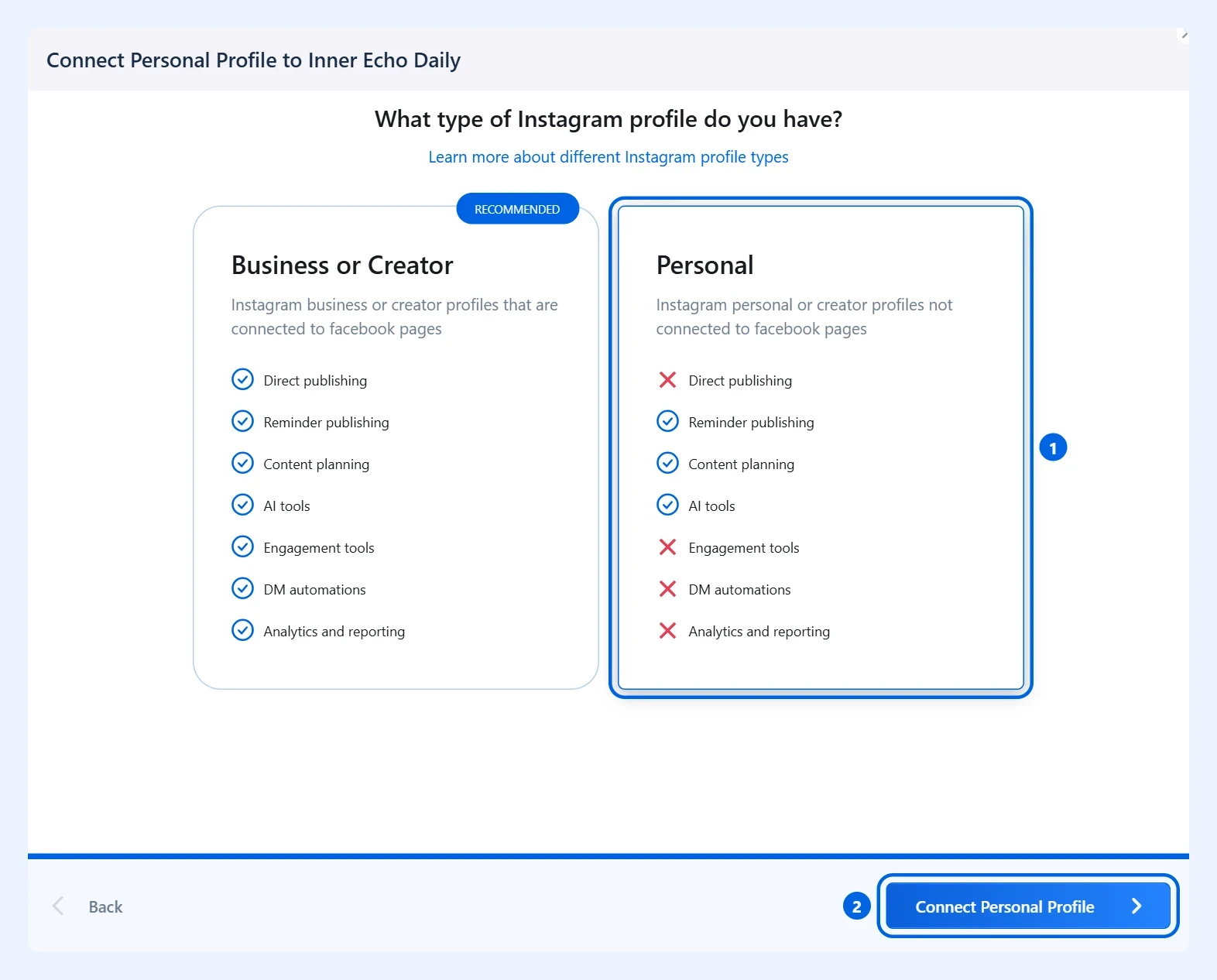The image size is (1217, 980).
Task: Click checkmark icon beside Business Analytics and reporting
Action: click(242, 631)
